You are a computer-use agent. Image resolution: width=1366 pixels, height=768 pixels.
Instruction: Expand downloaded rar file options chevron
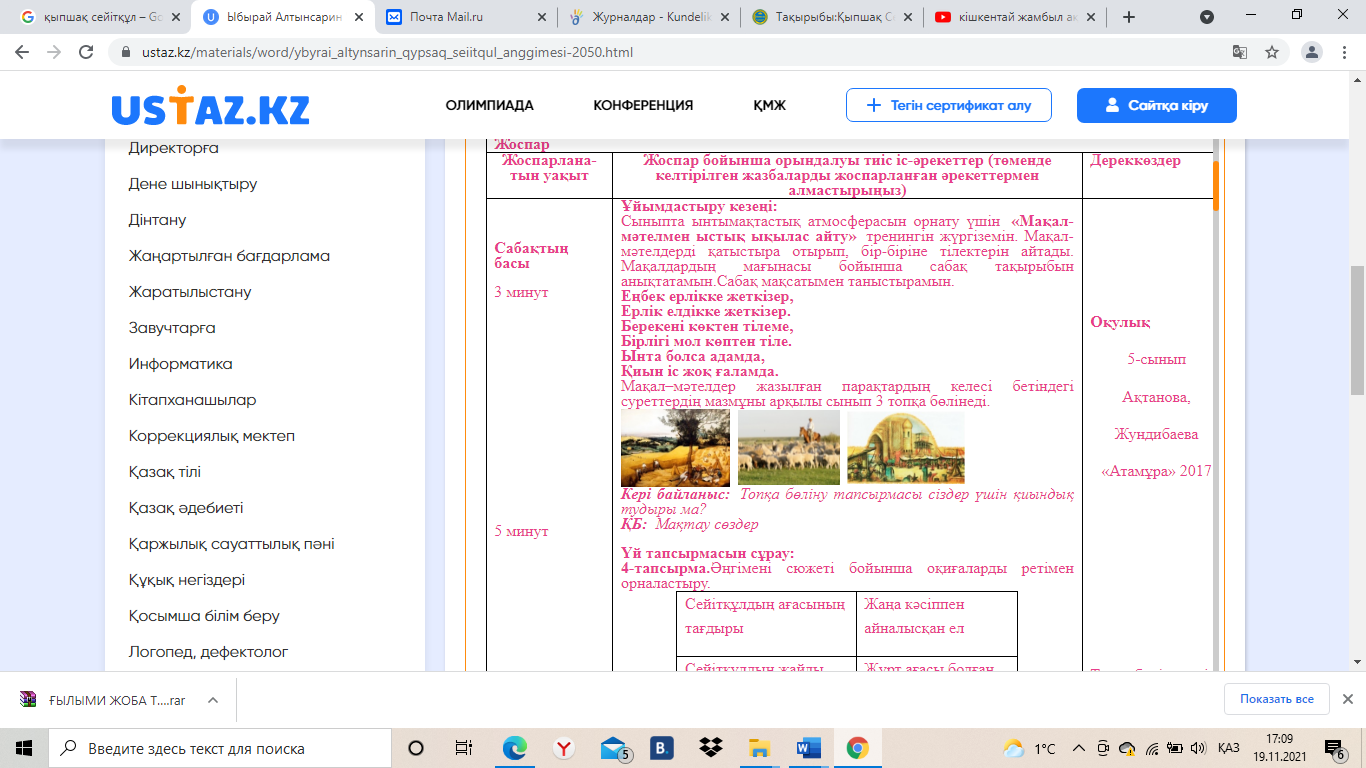[212, 700]
